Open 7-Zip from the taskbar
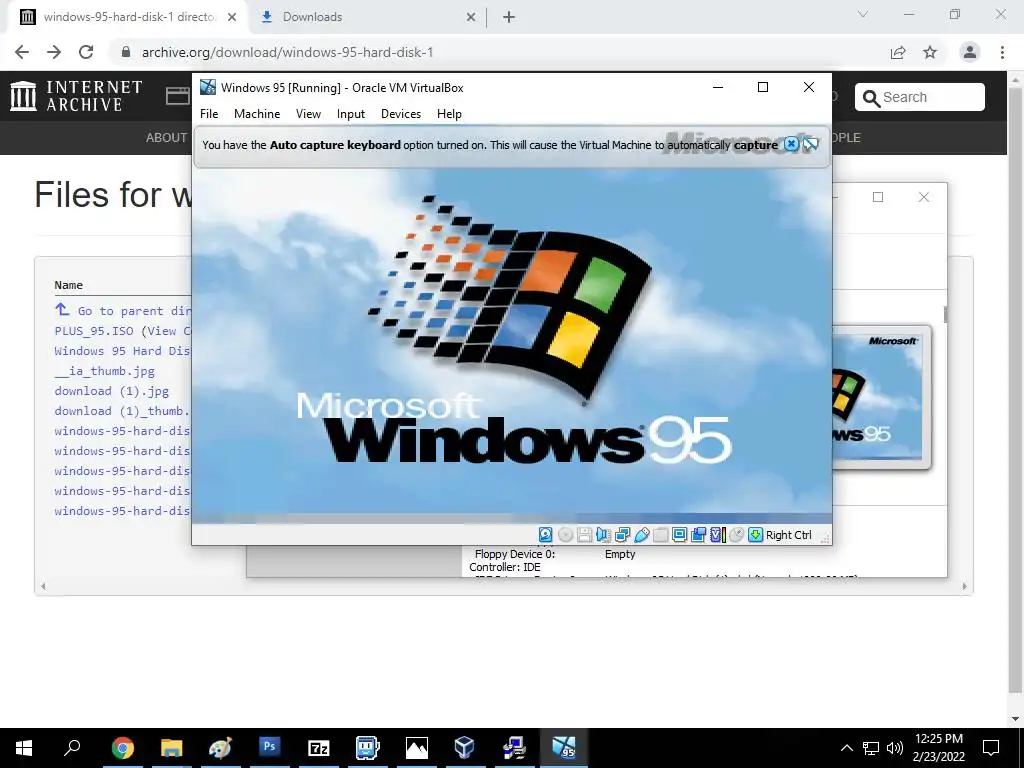 click(x=318, y=748)
